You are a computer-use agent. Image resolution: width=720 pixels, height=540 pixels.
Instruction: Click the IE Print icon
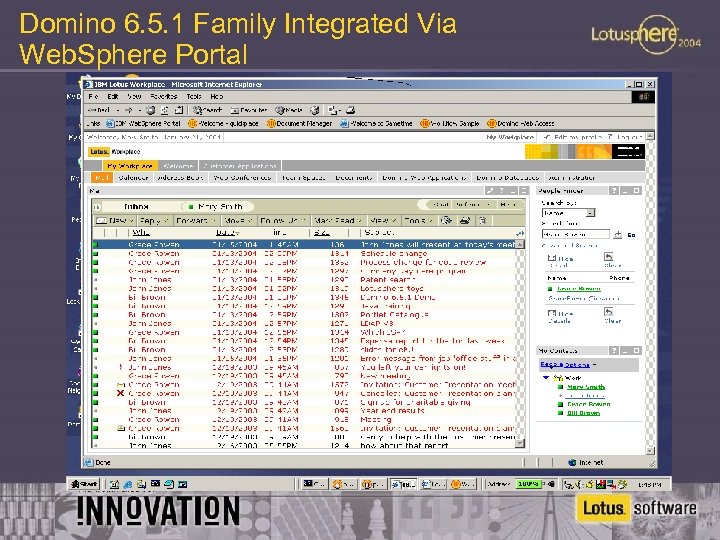(x=350, y=110)
